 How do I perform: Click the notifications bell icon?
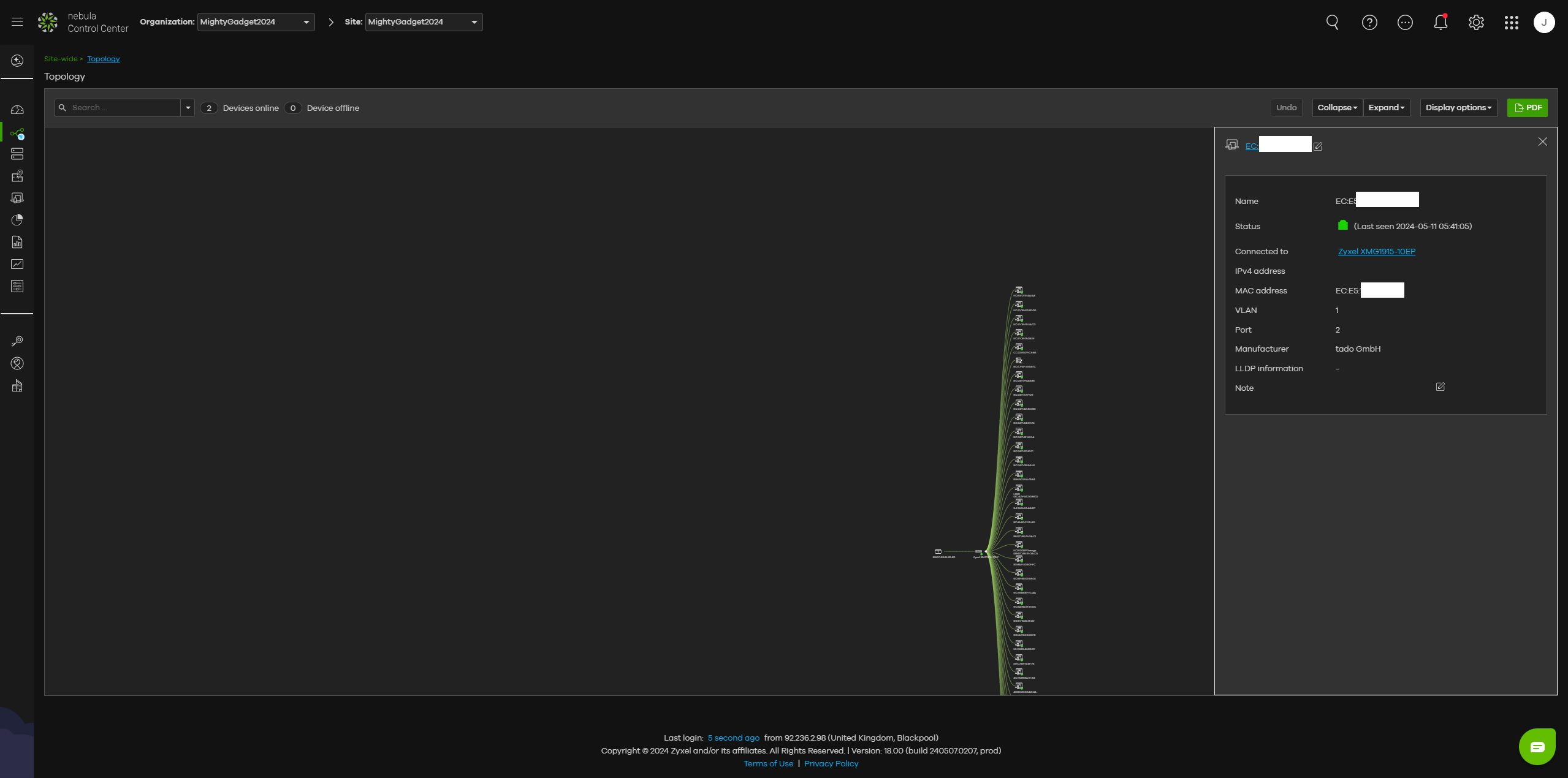click(x=1440, y=23)
